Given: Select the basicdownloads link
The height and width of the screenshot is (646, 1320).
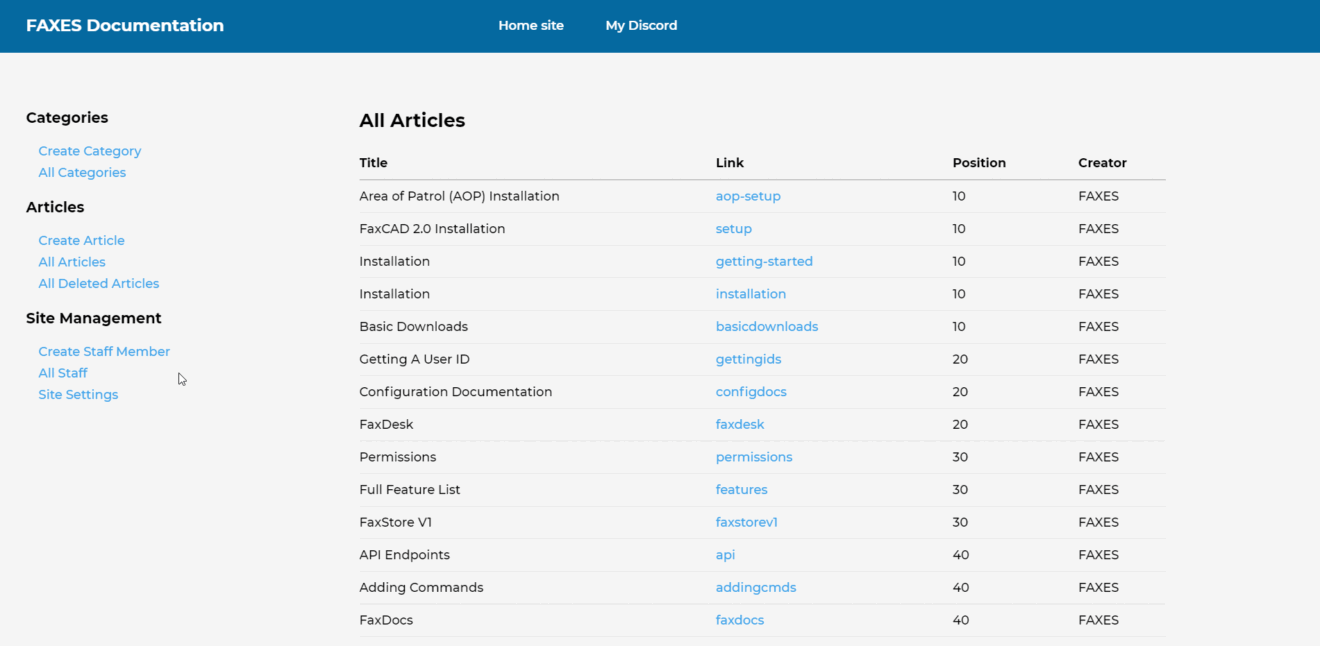Looking at the screenshot, I should (767, 327).
